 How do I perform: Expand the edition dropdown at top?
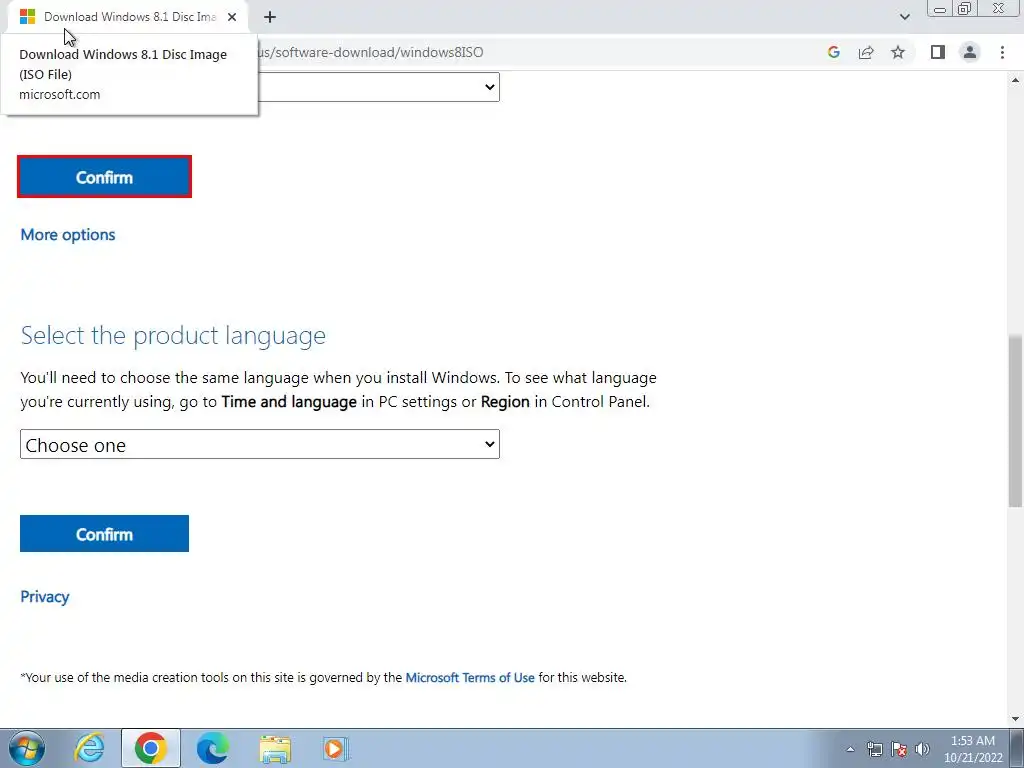click(379, 87)
